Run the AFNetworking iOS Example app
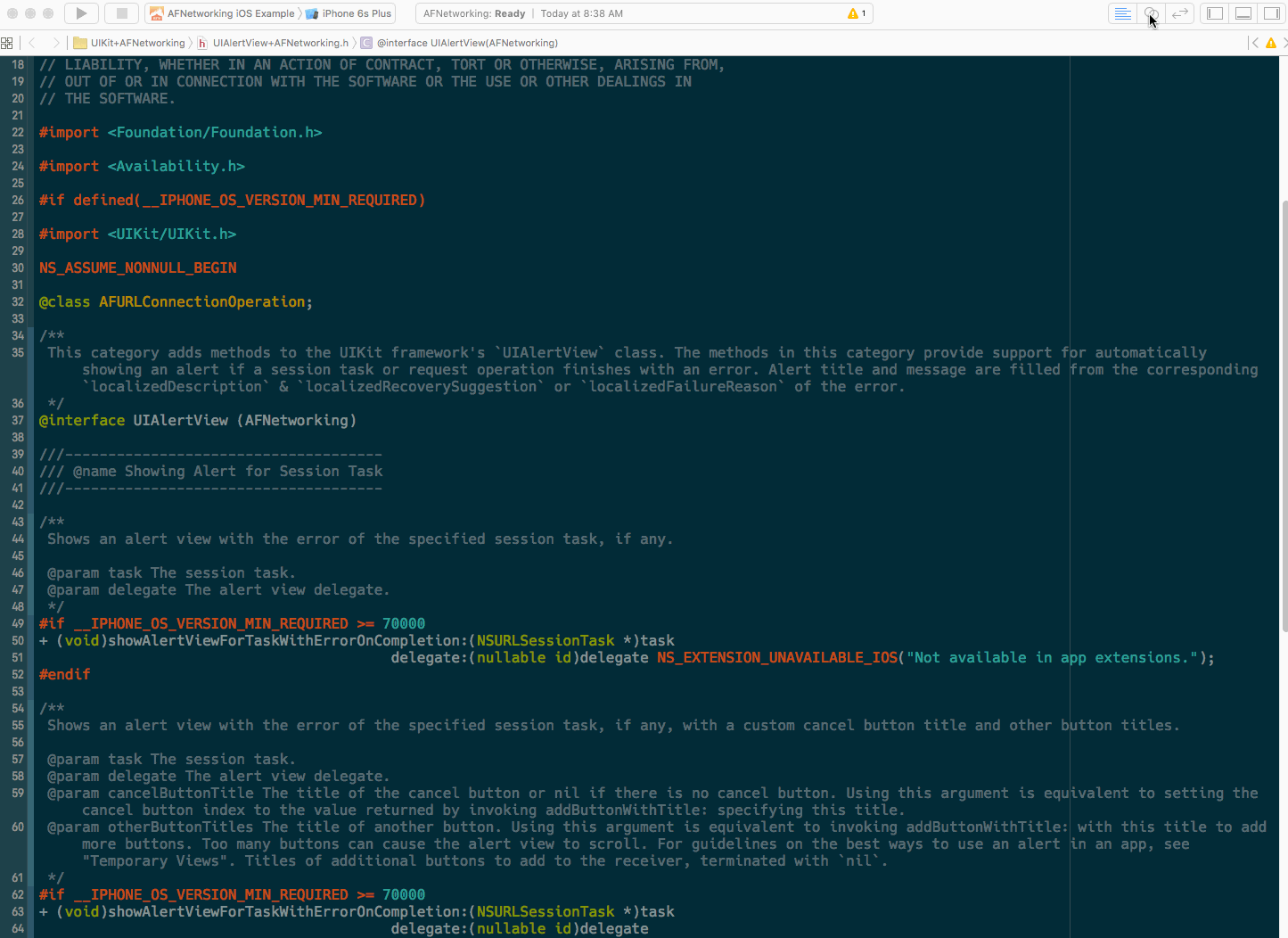Viewport: 1288px width, 938px height. point(80,13)
